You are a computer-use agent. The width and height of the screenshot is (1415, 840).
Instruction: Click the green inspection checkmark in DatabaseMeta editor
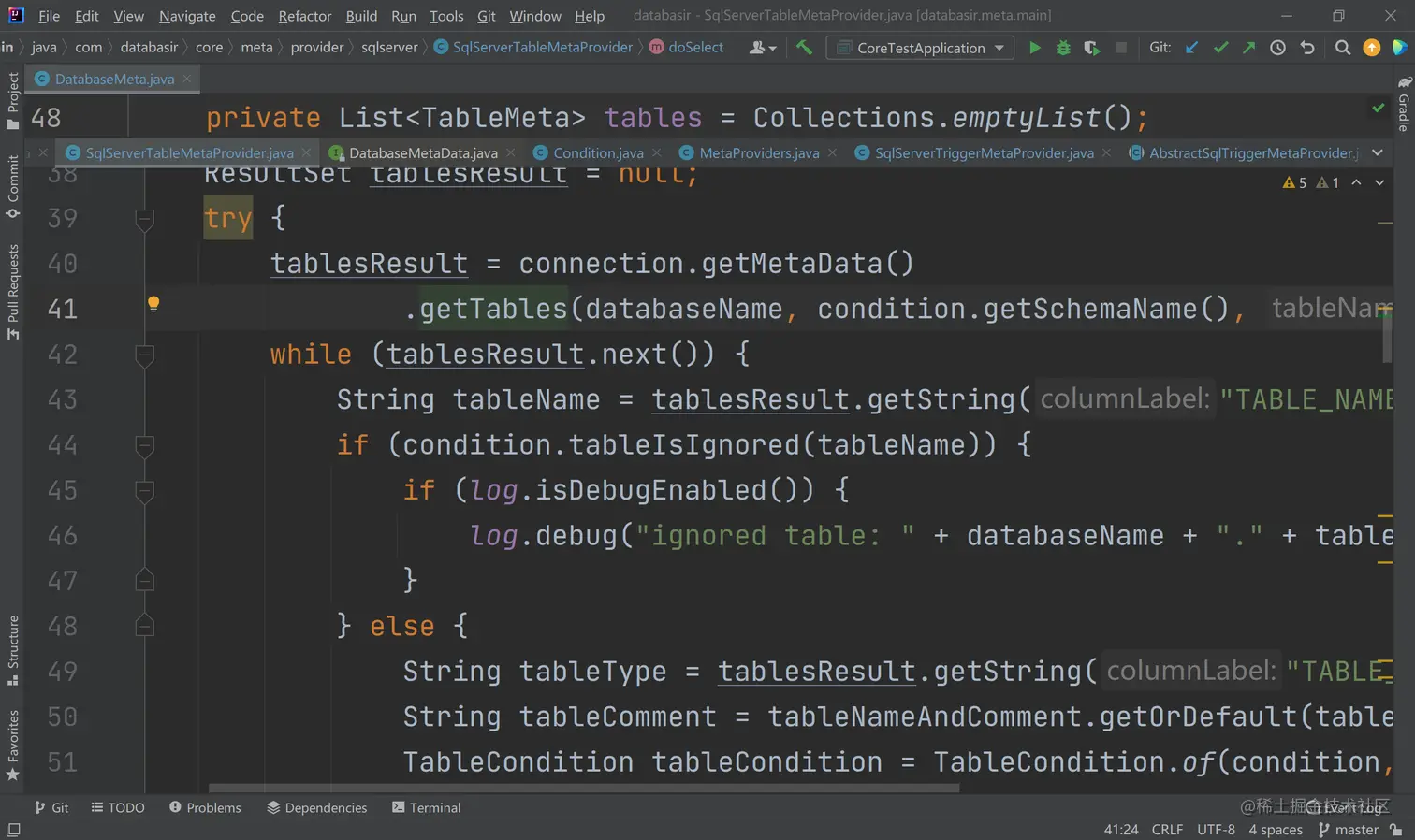1378,108
